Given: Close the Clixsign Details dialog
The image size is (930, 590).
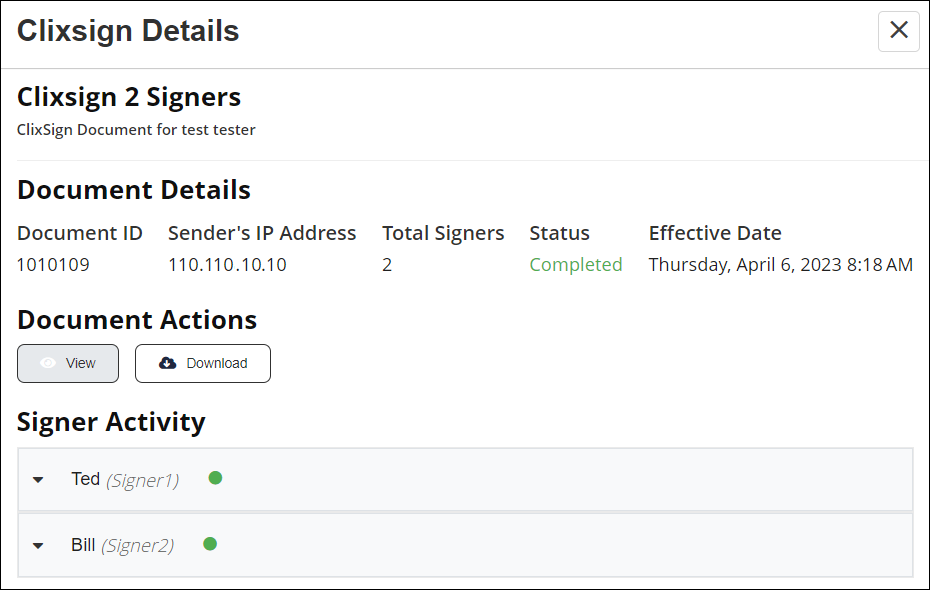Looking at the screenshot, I should click(899, 30).
